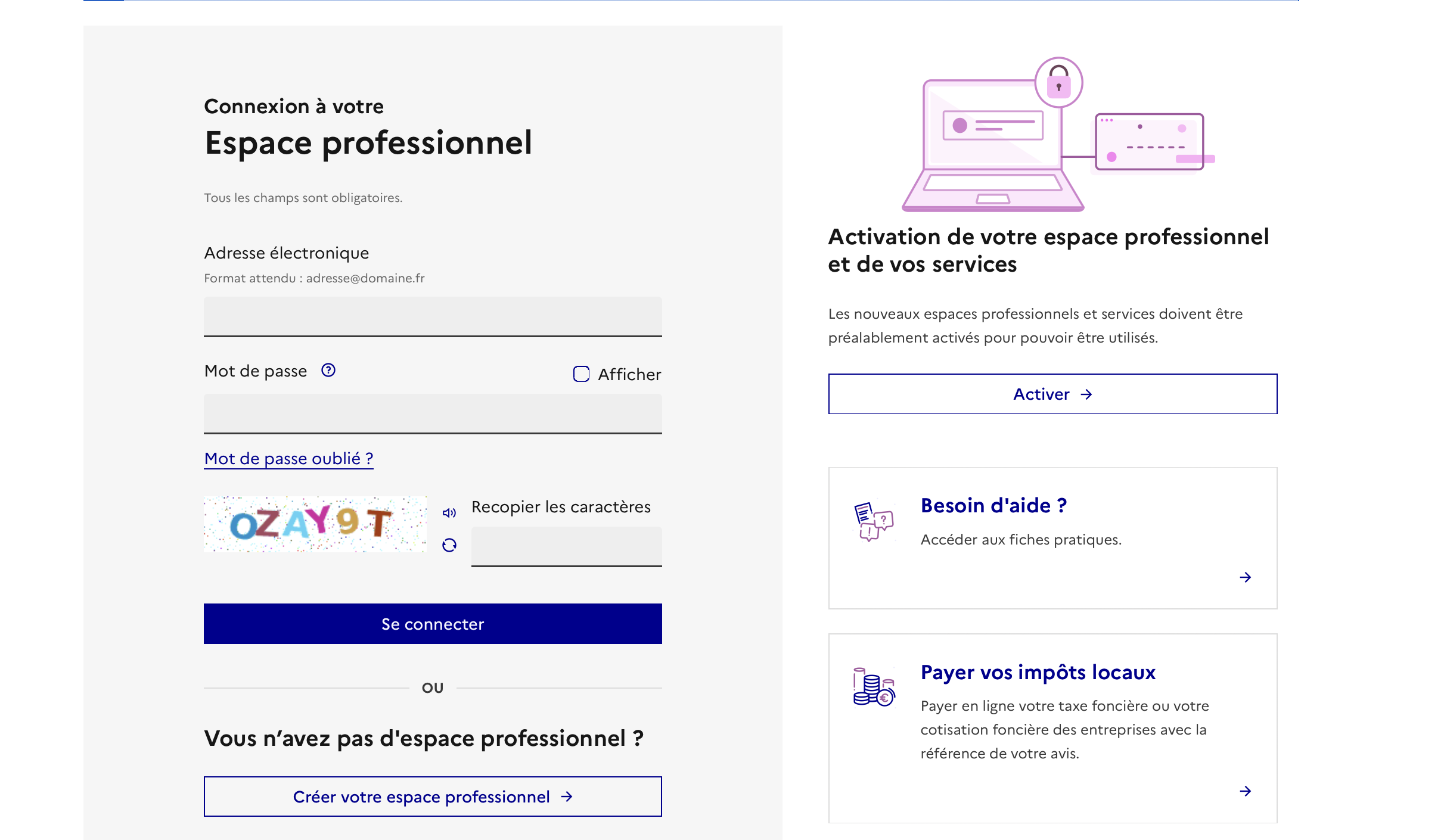The image size is (1447, 840).
Task: Click Créer votre espace professionnel button
Action: [433, 797]
